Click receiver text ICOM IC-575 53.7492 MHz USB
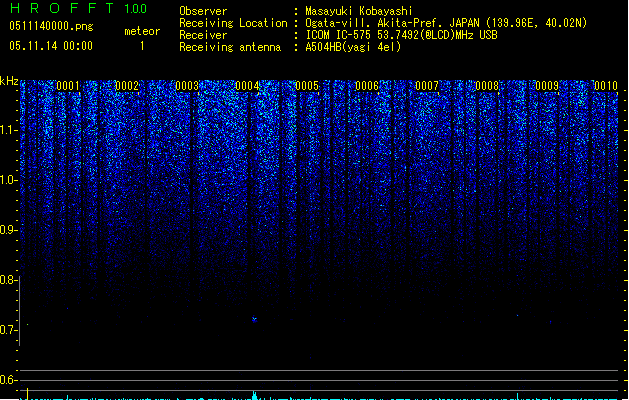629x400 pixels. point(402,35)
